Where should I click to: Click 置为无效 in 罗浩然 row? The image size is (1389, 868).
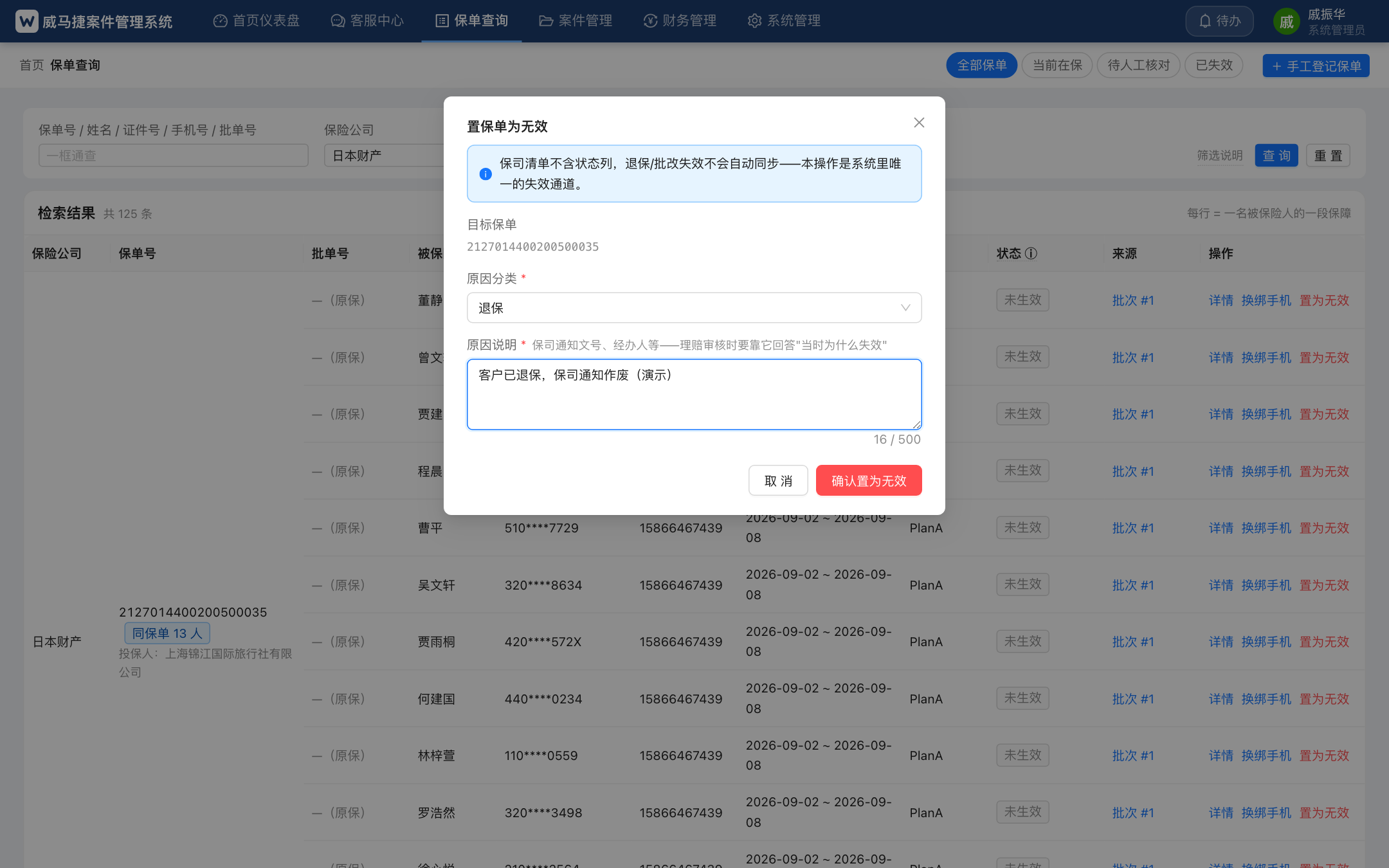[x=1325, y=813]
